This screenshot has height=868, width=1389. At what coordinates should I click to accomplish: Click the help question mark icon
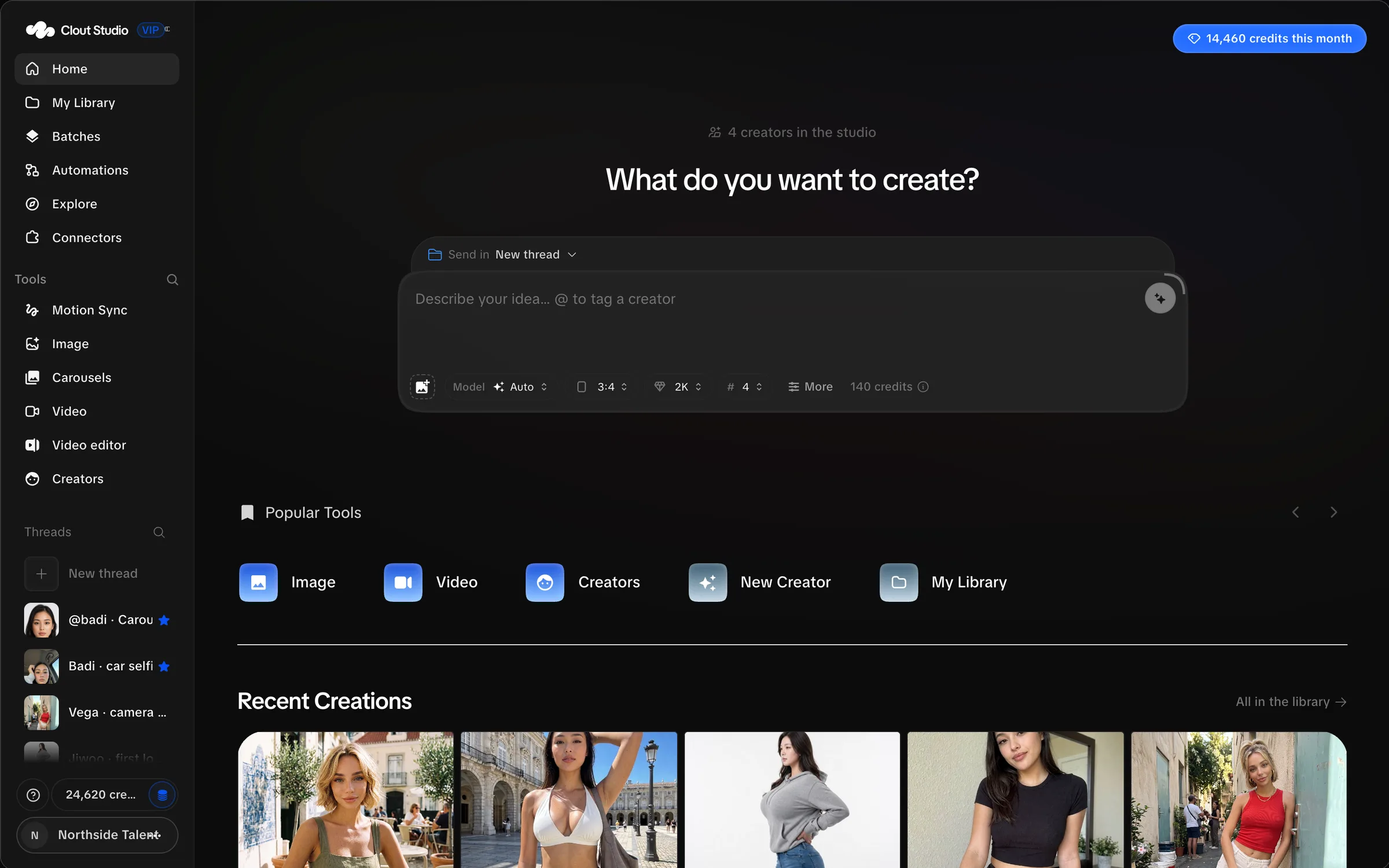pyautogui.click(x=33, y=795)
